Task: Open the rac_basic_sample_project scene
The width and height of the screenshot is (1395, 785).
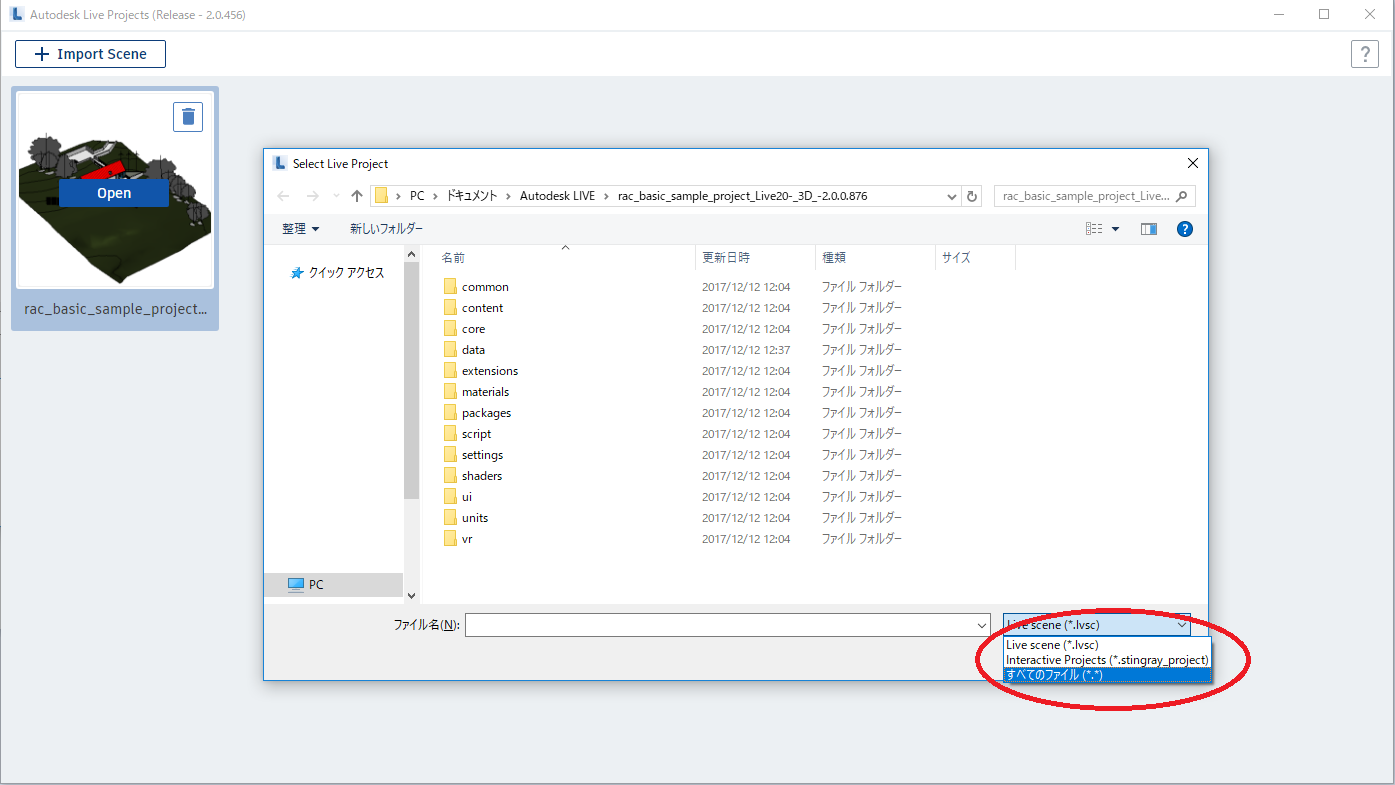Action: tap(114, 193)
